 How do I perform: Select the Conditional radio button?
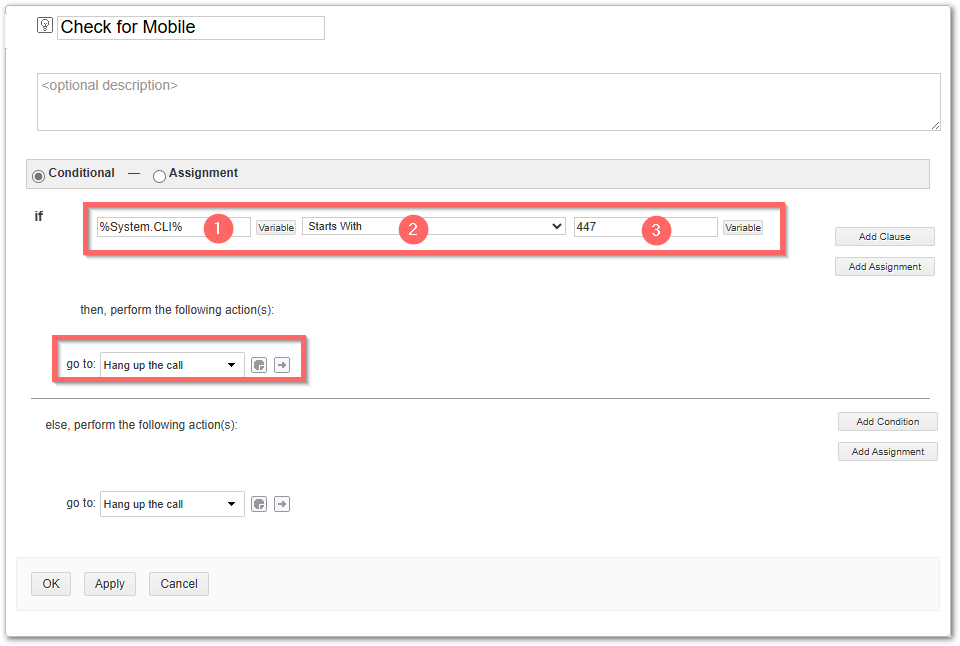tap(39, 176)
